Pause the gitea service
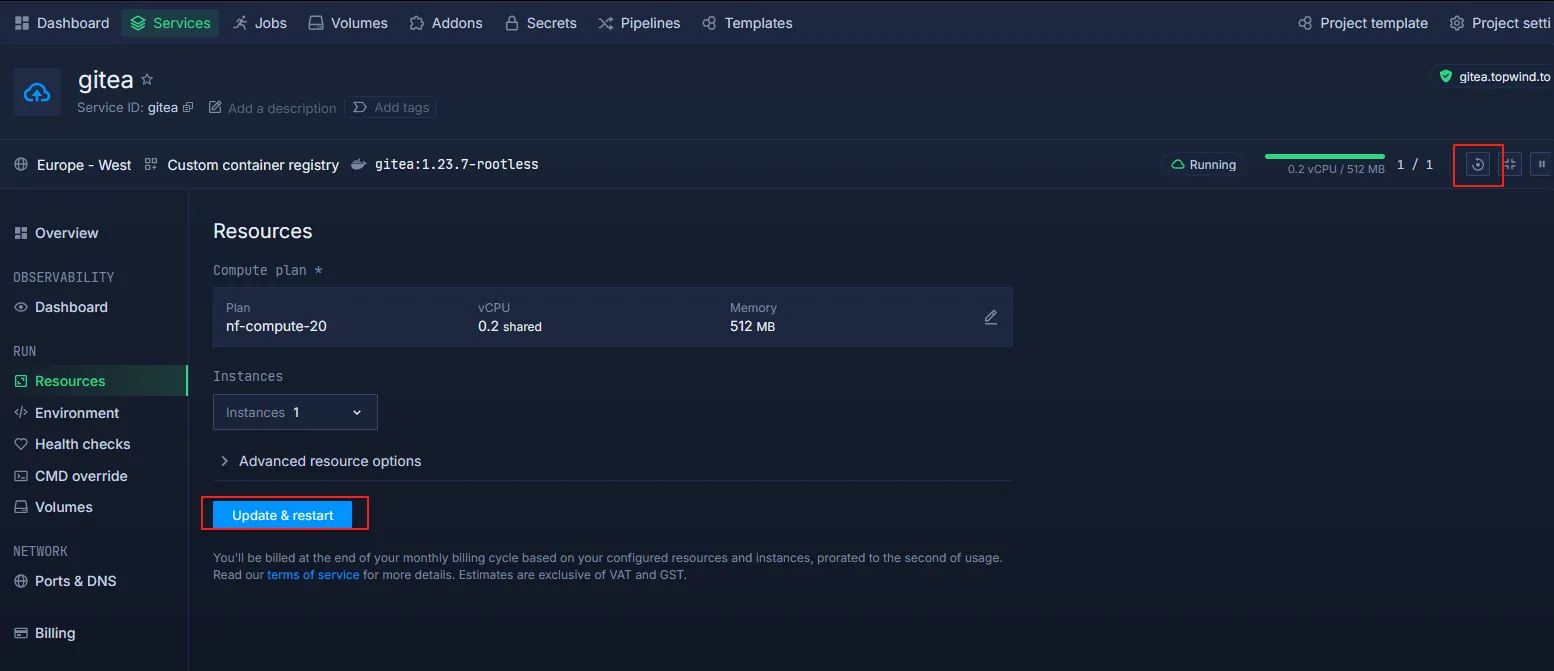The width and height of the screenshot is (1554, 671). pos(1543,164)
